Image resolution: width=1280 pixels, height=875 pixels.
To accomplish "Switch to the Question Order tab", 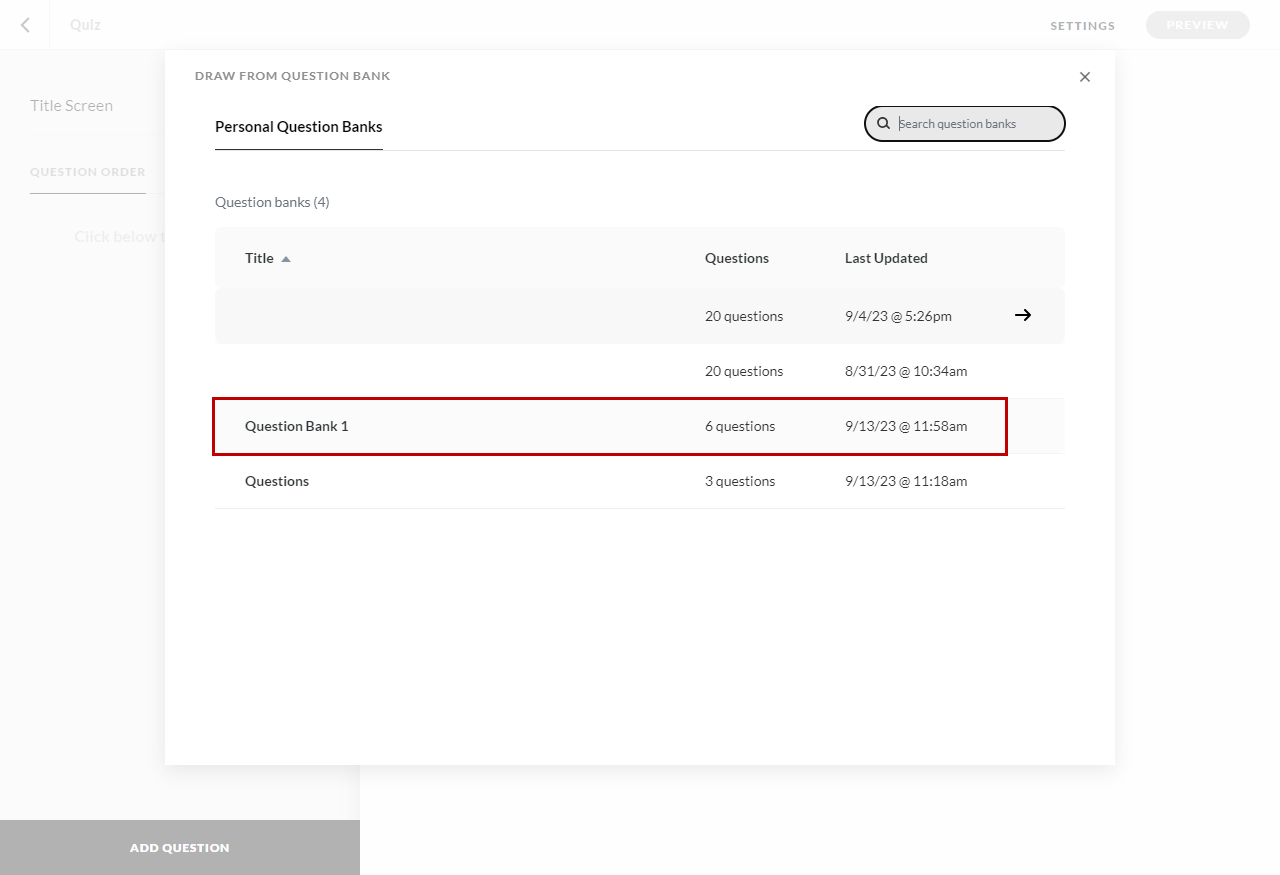I will click(x=88, y=172).
